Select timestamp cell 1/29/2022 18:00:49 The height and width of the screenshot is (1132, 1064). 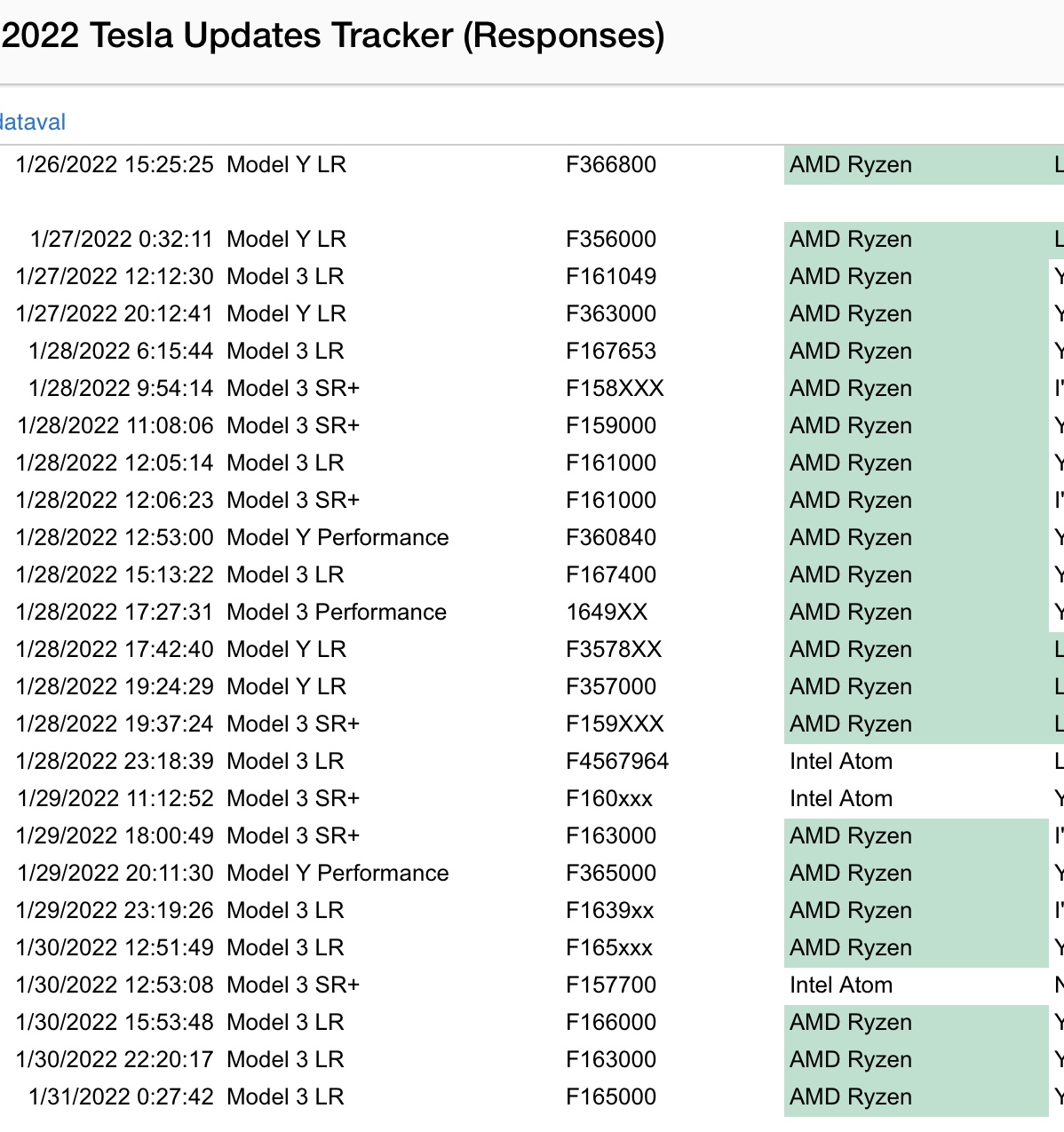pos(115,835)
